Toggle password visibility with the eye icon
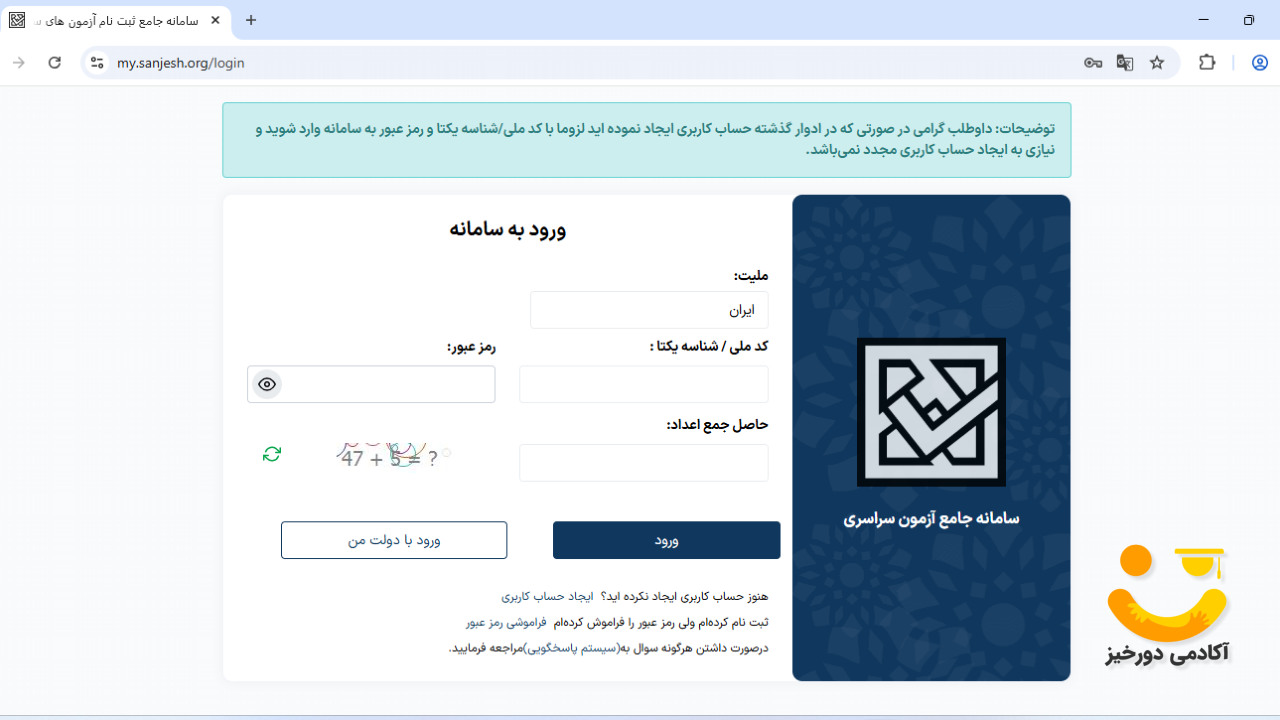This screenshot has width=1280, height=720. tap(266, 384)
